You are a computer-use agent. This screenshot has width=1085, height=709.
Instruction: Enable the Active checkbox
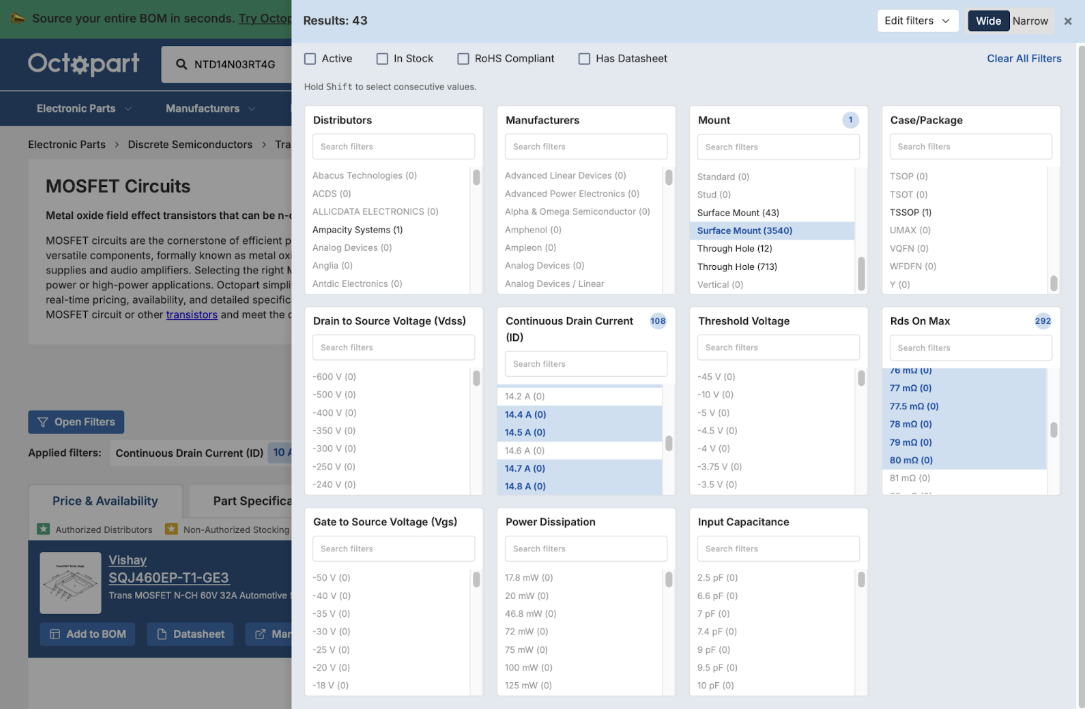click(310, 59)
